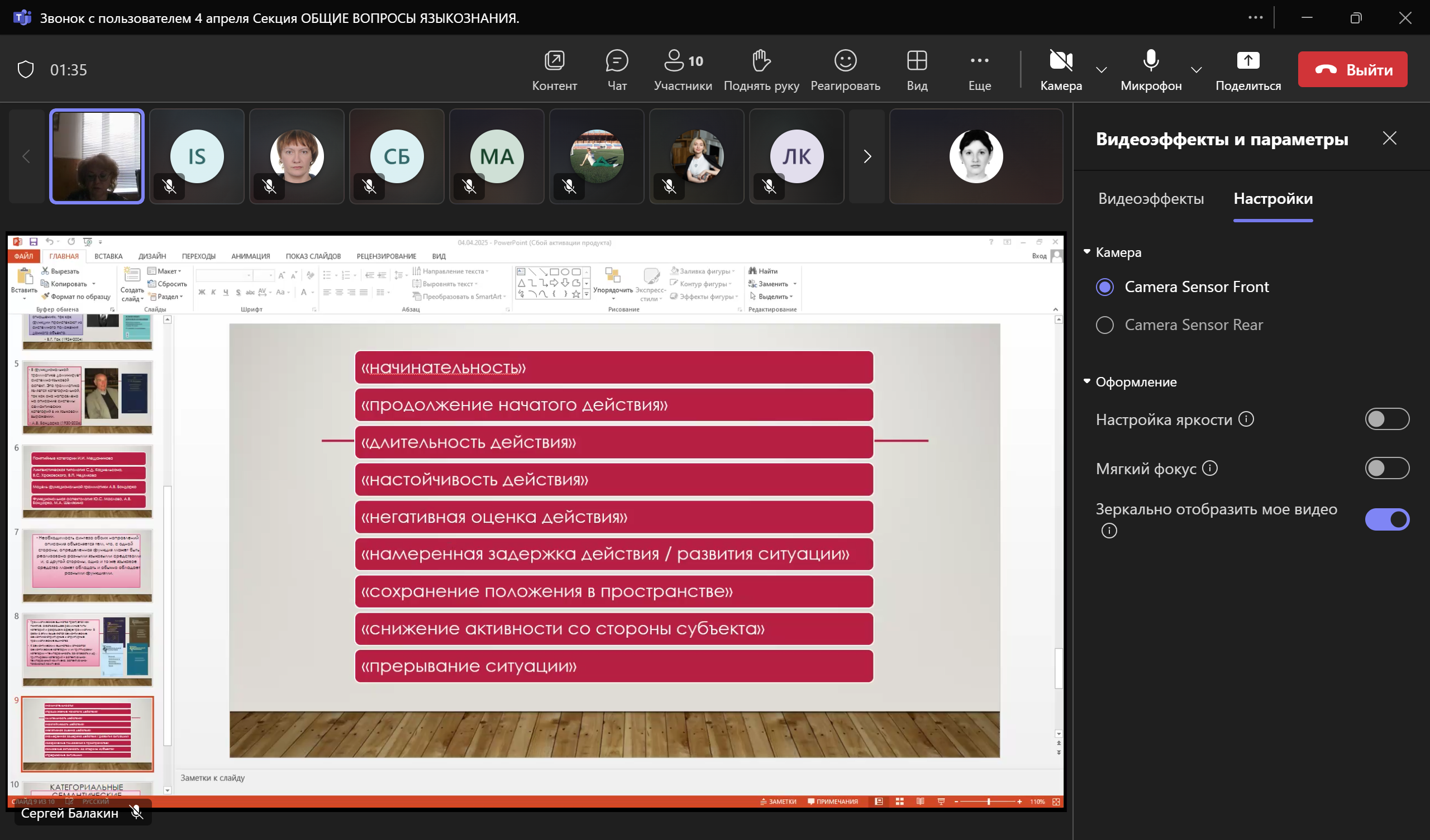Enable the Мягкий фокус toggle
1430x840 pixels.
pos(1386,469)
